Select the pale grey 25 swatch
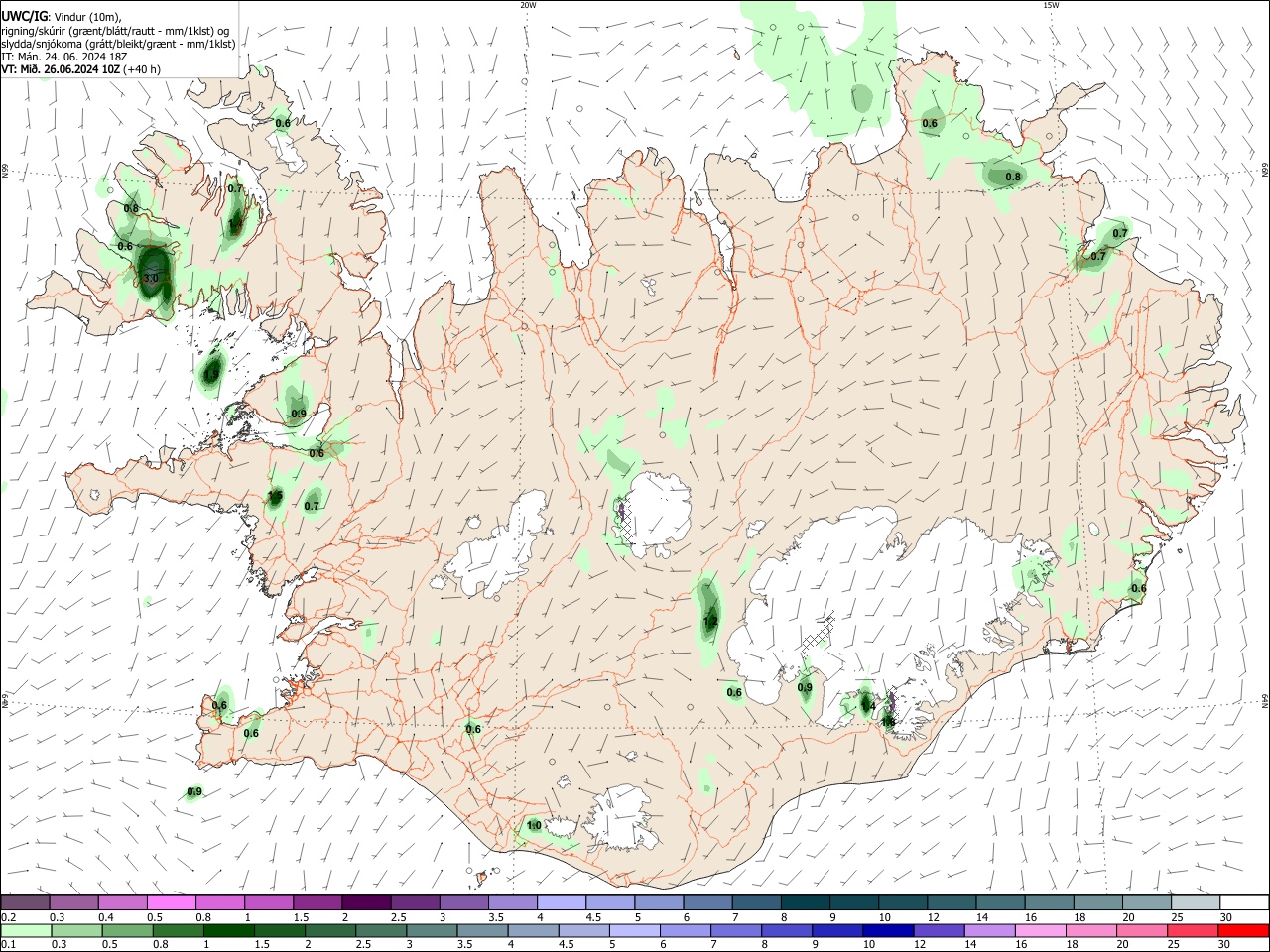This screenshot has width=1270, height=952. [1196, 902]
